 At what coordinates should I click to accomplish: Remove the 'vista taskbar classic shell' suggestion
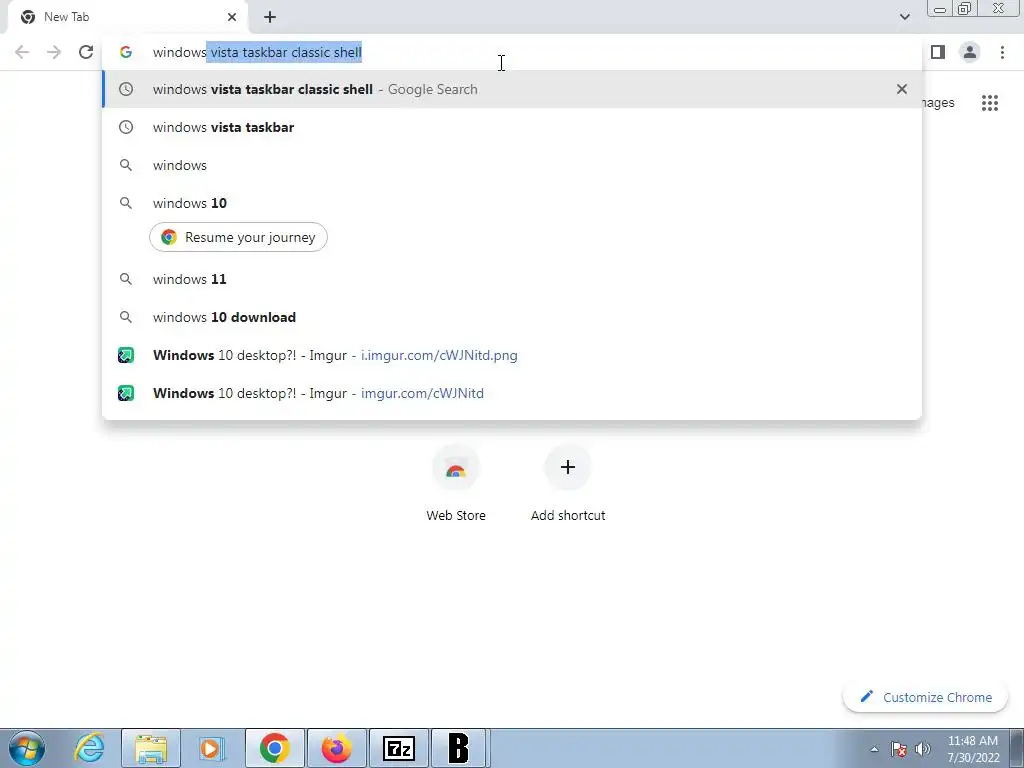tap(902, 89)
